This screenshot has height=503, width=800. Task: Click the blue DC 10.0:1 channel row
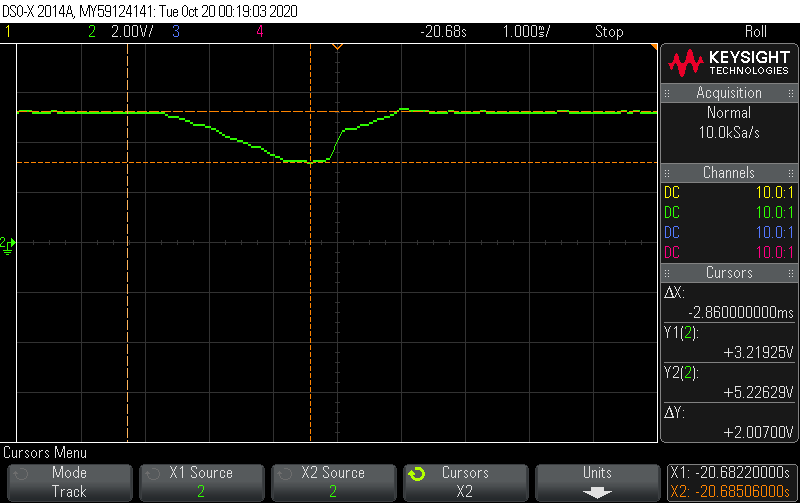pos(729,232)
